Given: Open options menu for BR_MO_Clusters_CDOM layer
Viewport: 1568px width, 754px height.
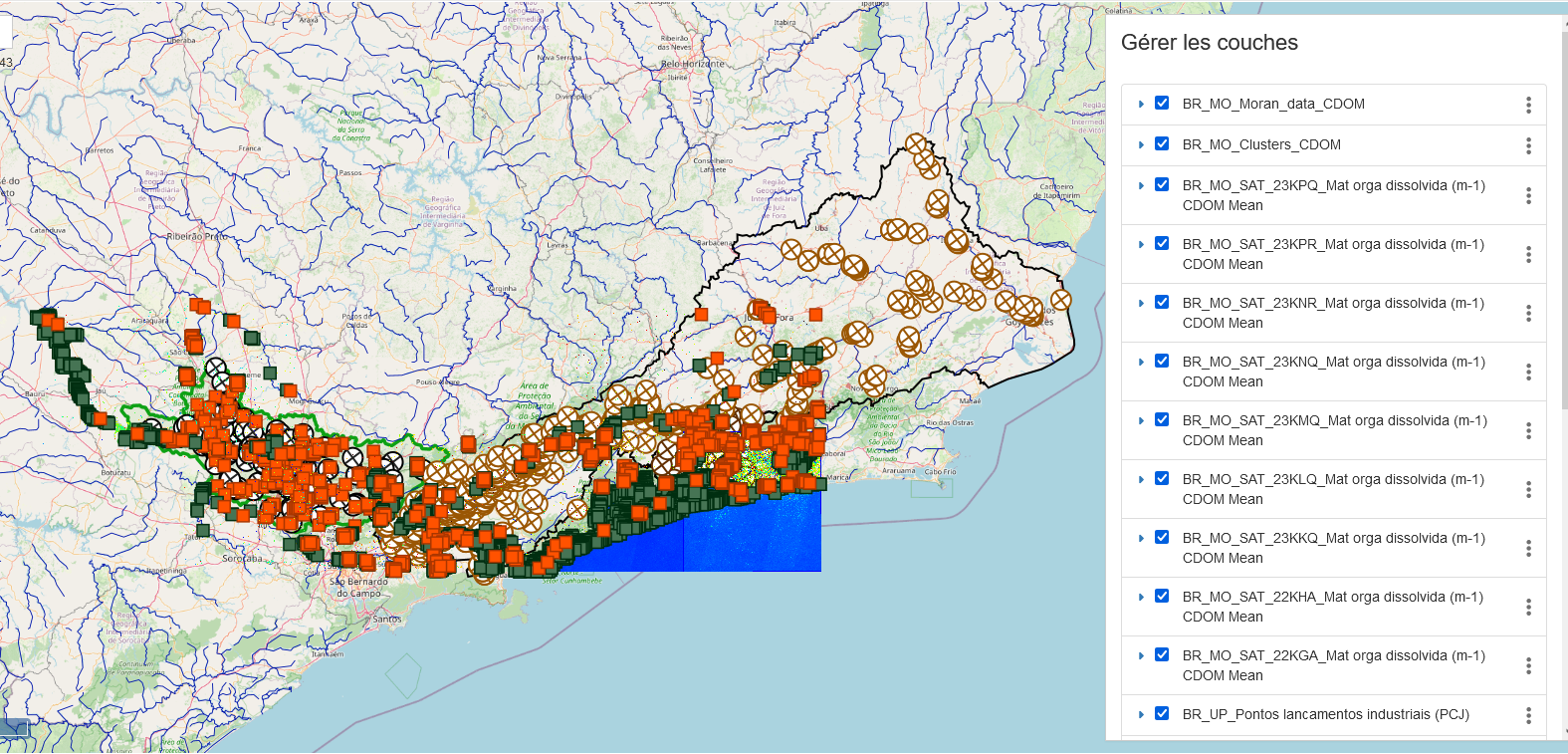Looking at the screenshot, I should (1528, 145).
